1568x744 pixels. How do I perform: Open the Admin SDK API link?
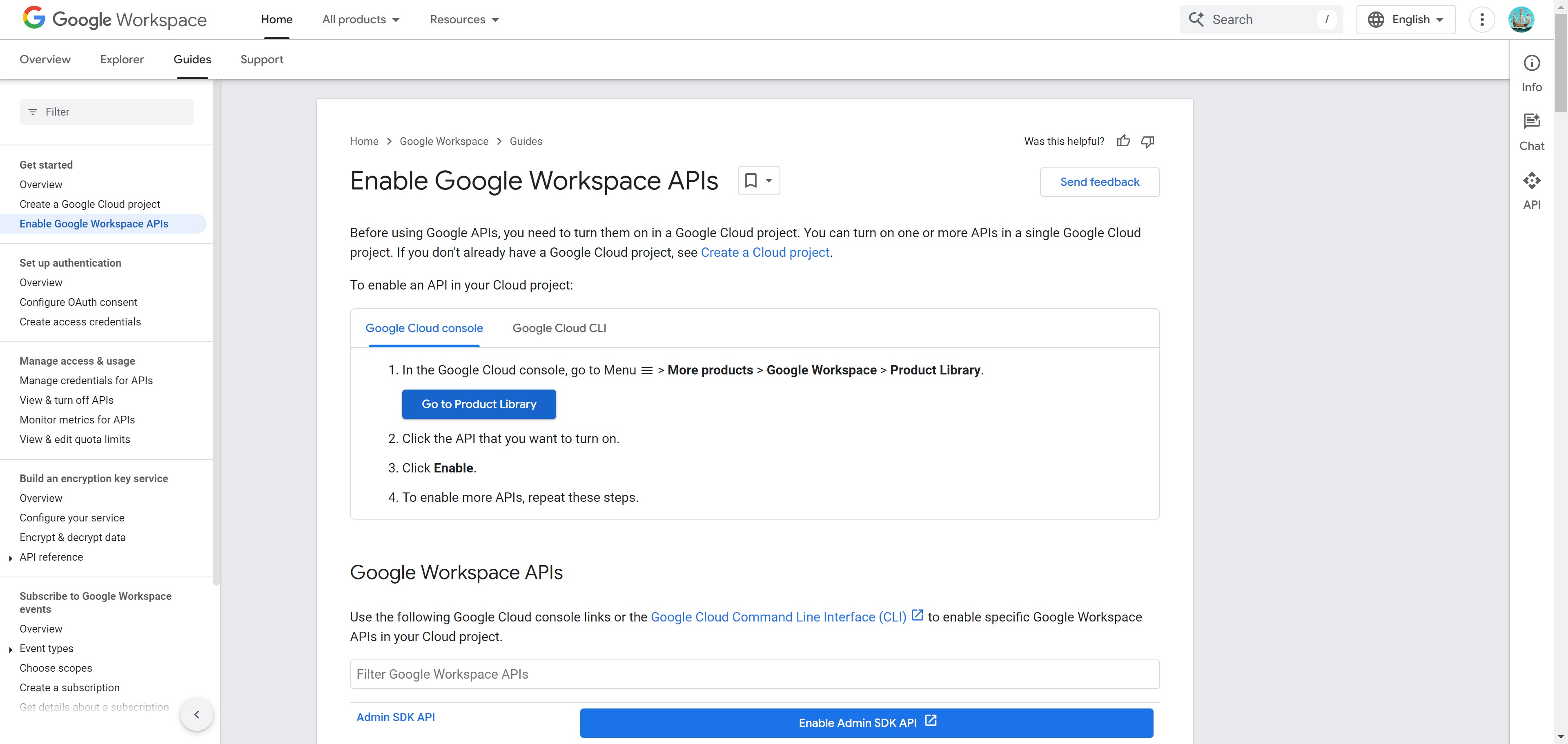click(396, 717)
